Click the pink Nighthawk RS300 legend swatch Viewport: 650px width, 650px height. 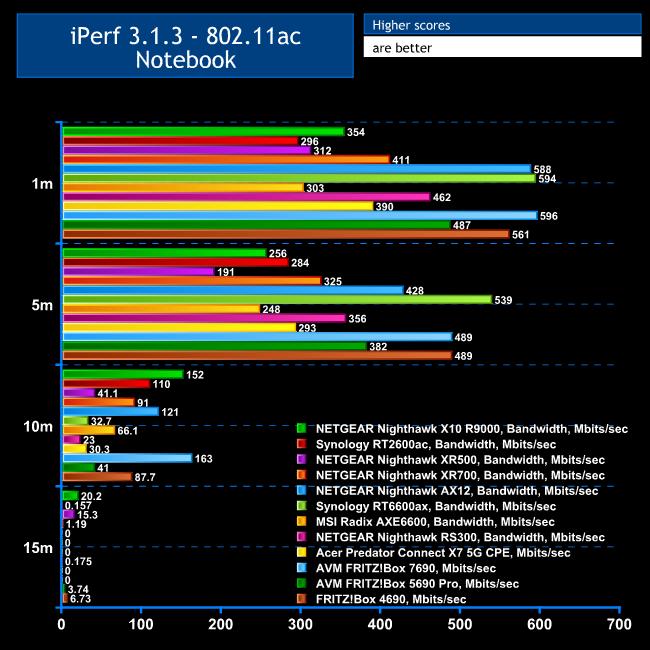301,536
